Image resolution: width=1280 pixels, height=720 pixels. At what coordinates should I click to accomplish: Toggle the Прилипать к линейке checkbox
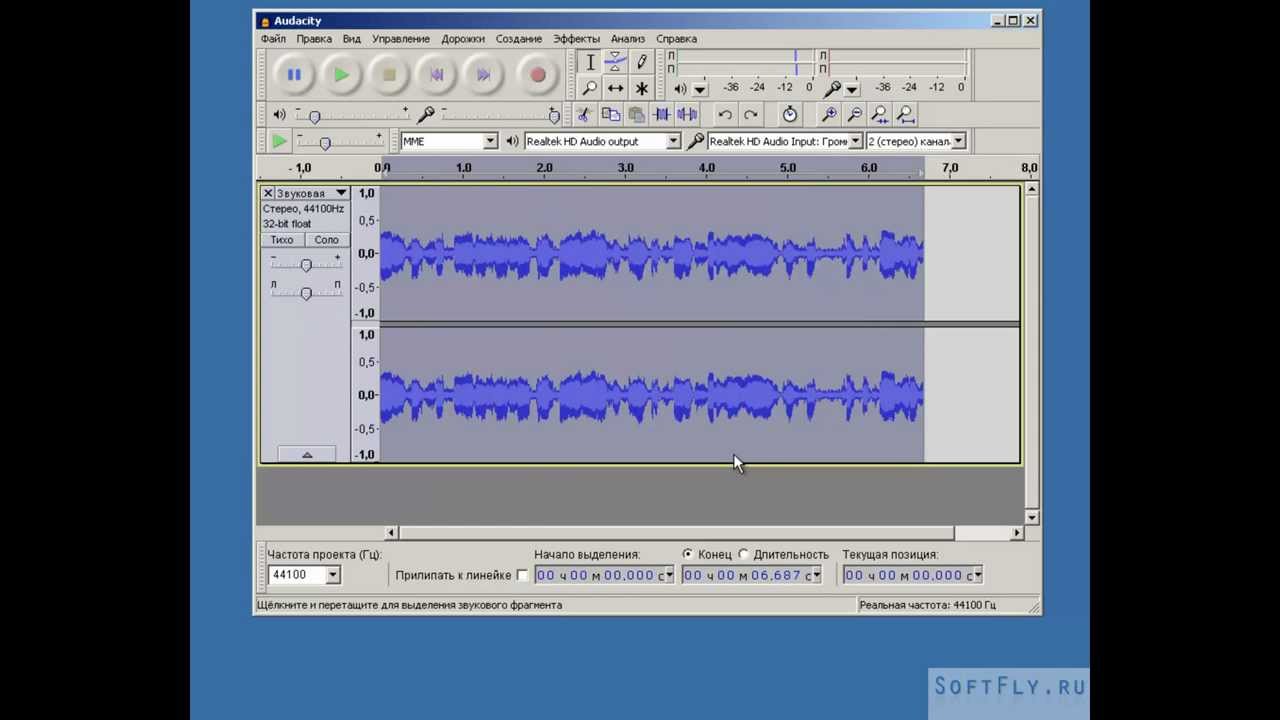(x=522, y=575)
